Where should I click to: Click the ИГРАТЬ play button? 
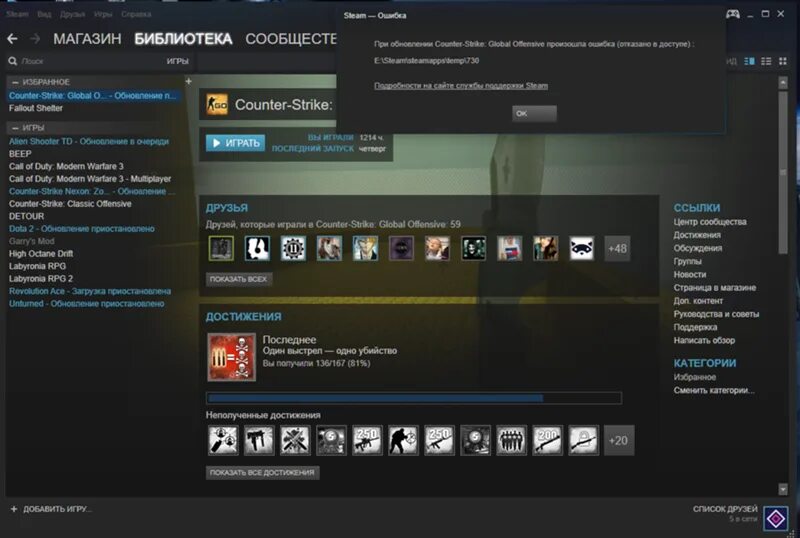pos(235,143)
